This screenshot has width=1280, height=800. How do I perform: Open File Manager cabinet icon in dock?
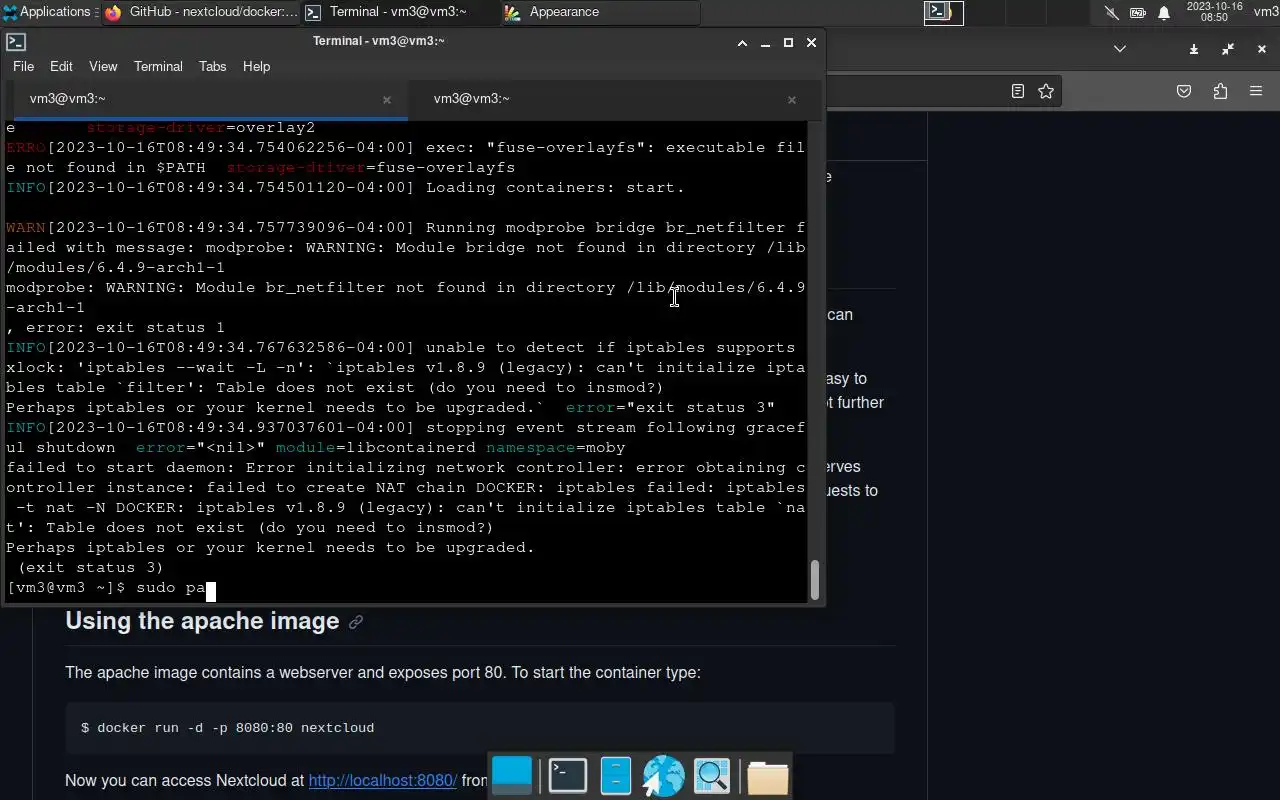point(616,776)
